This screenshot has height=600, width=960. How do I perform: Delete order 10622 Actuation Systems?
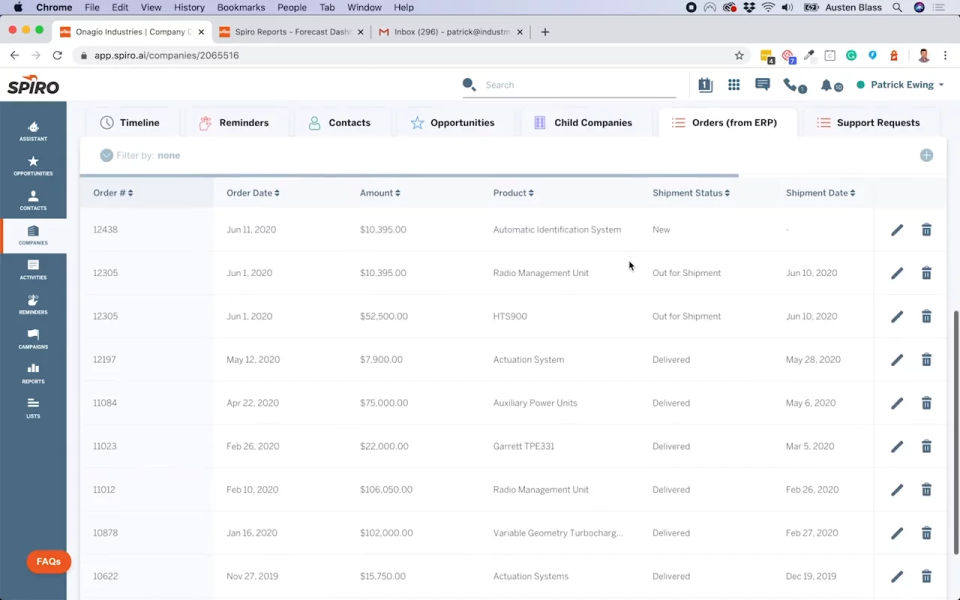point(926,577)
